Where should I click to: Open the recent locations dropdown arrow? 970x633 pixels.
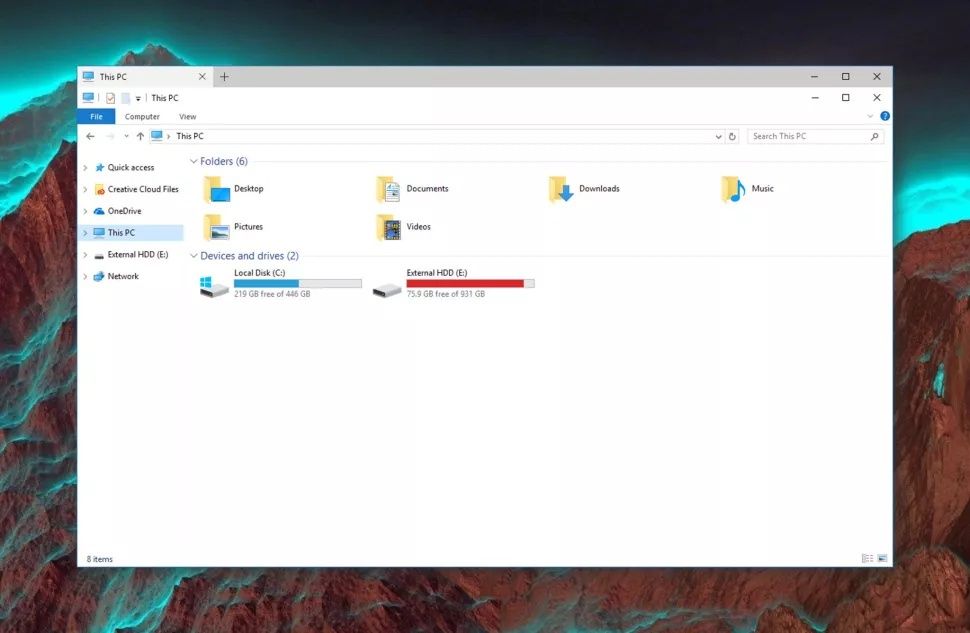[126, 136]
